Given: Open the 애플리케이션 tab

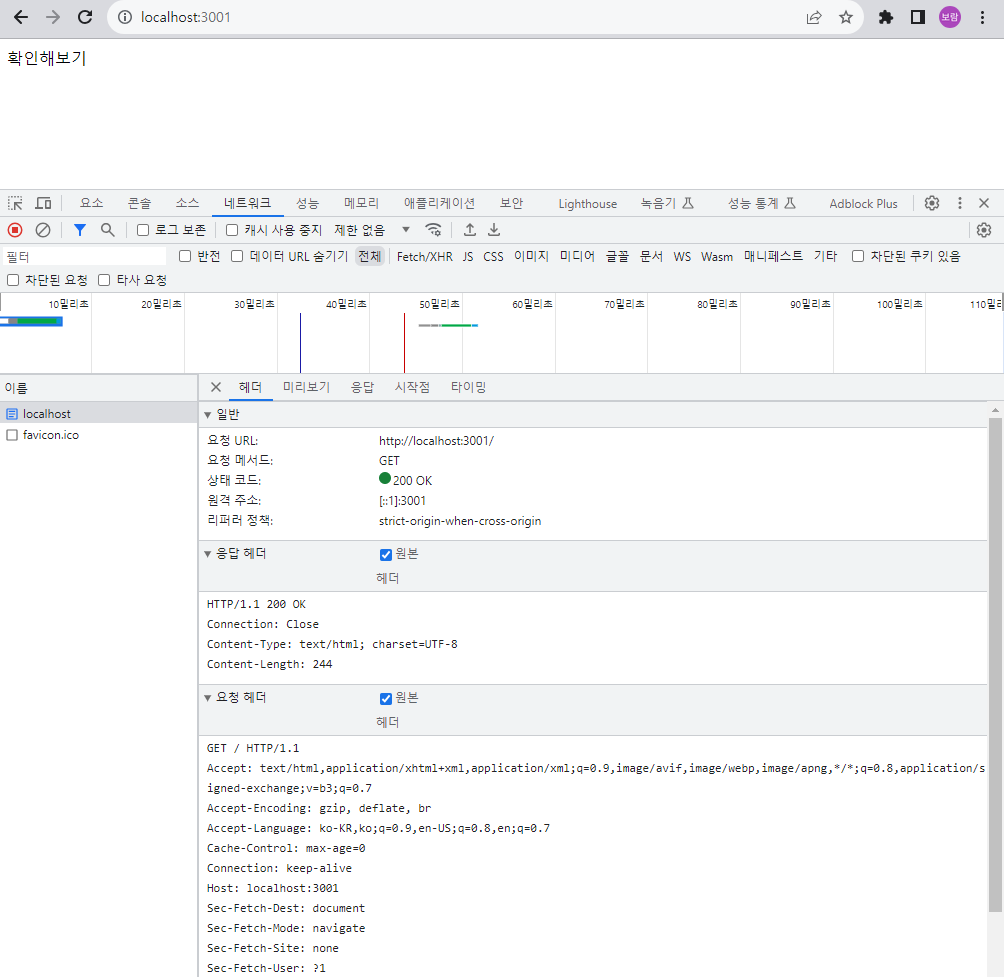Looking at the screenshot, I should pos(439,203).
